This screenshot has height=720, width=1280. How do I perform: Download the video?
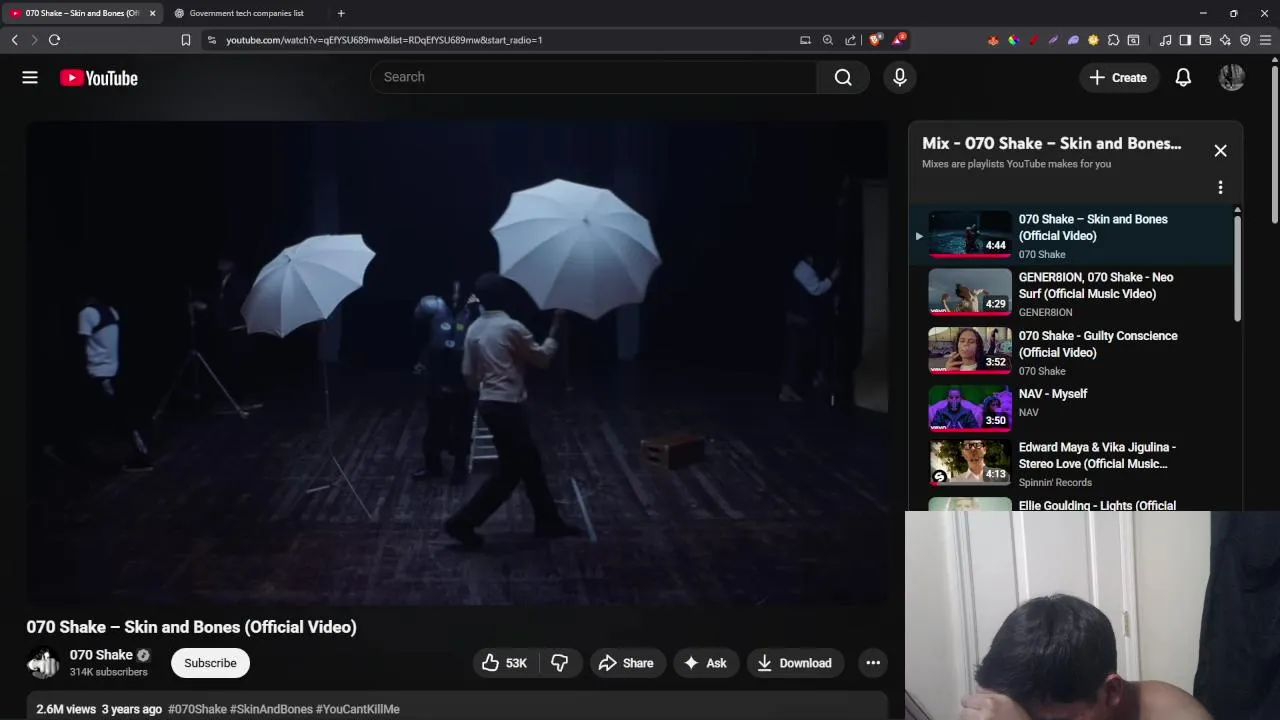tap(795, 663)
